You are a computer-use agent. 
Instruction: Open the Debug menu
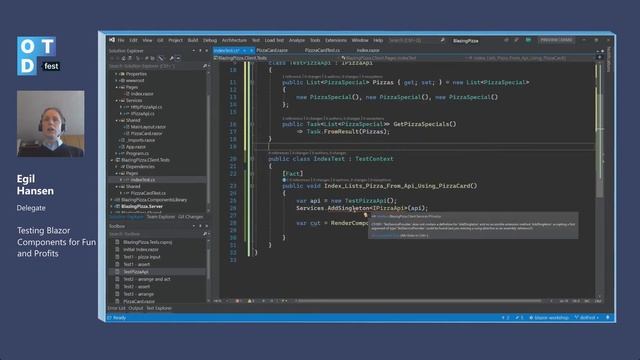(x=210, y=40)
